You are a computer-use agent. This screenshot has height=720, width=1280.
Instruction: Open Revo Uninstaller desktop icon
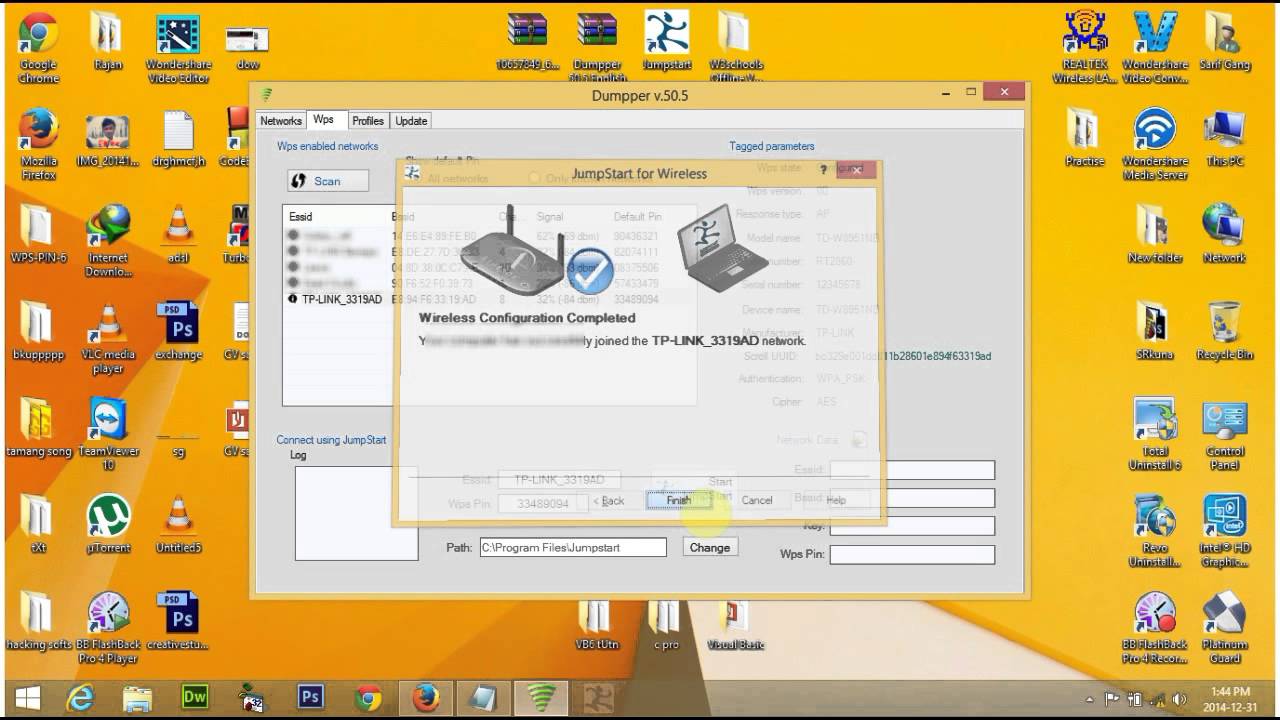(1154, 532)
